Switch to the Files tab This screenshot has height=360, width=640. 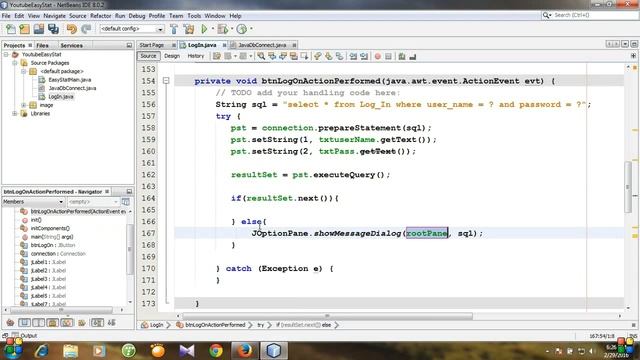click(42, 45)
